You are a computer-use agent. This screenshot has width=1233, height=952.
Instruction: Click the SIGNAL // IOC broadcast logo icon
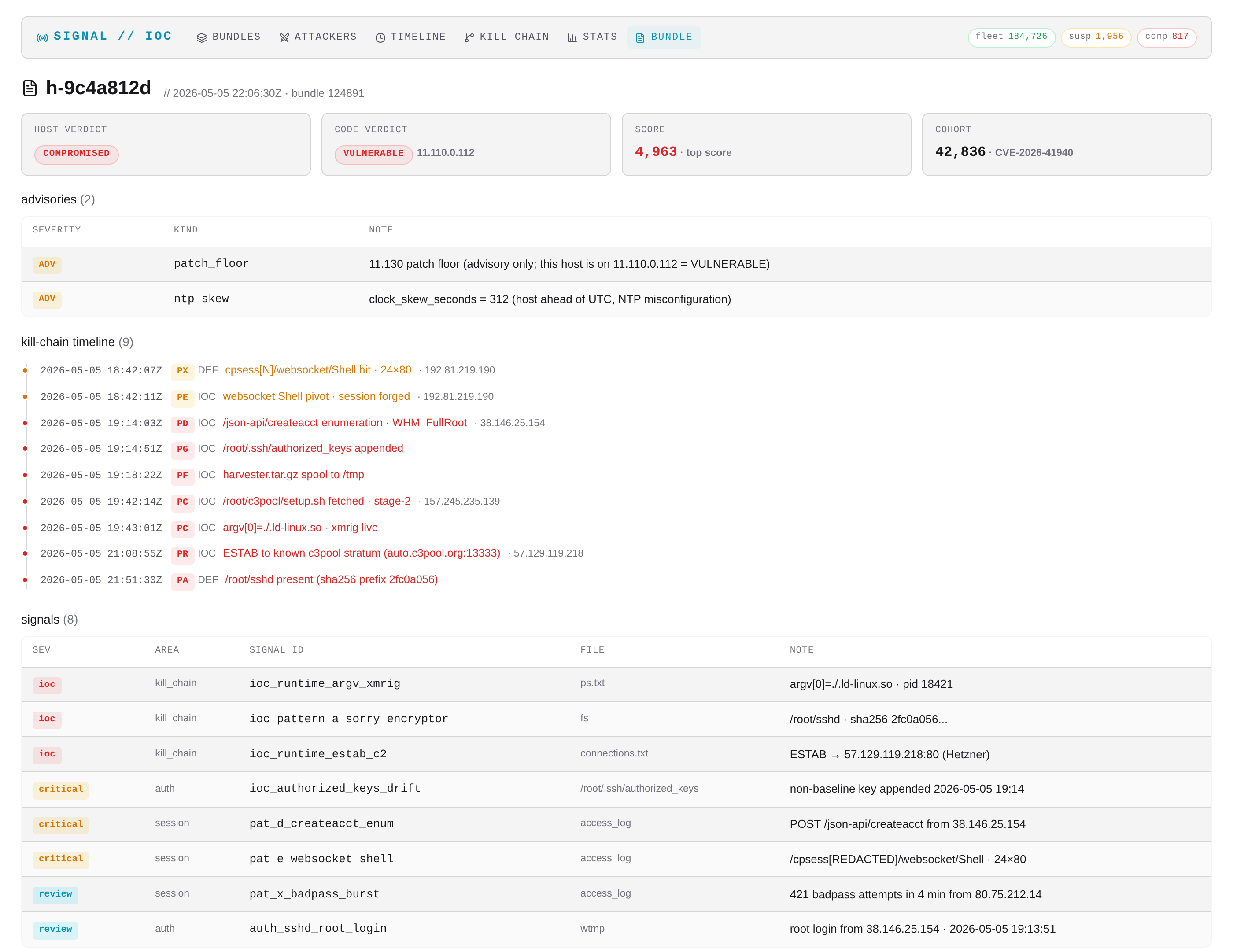click(42, 37)
